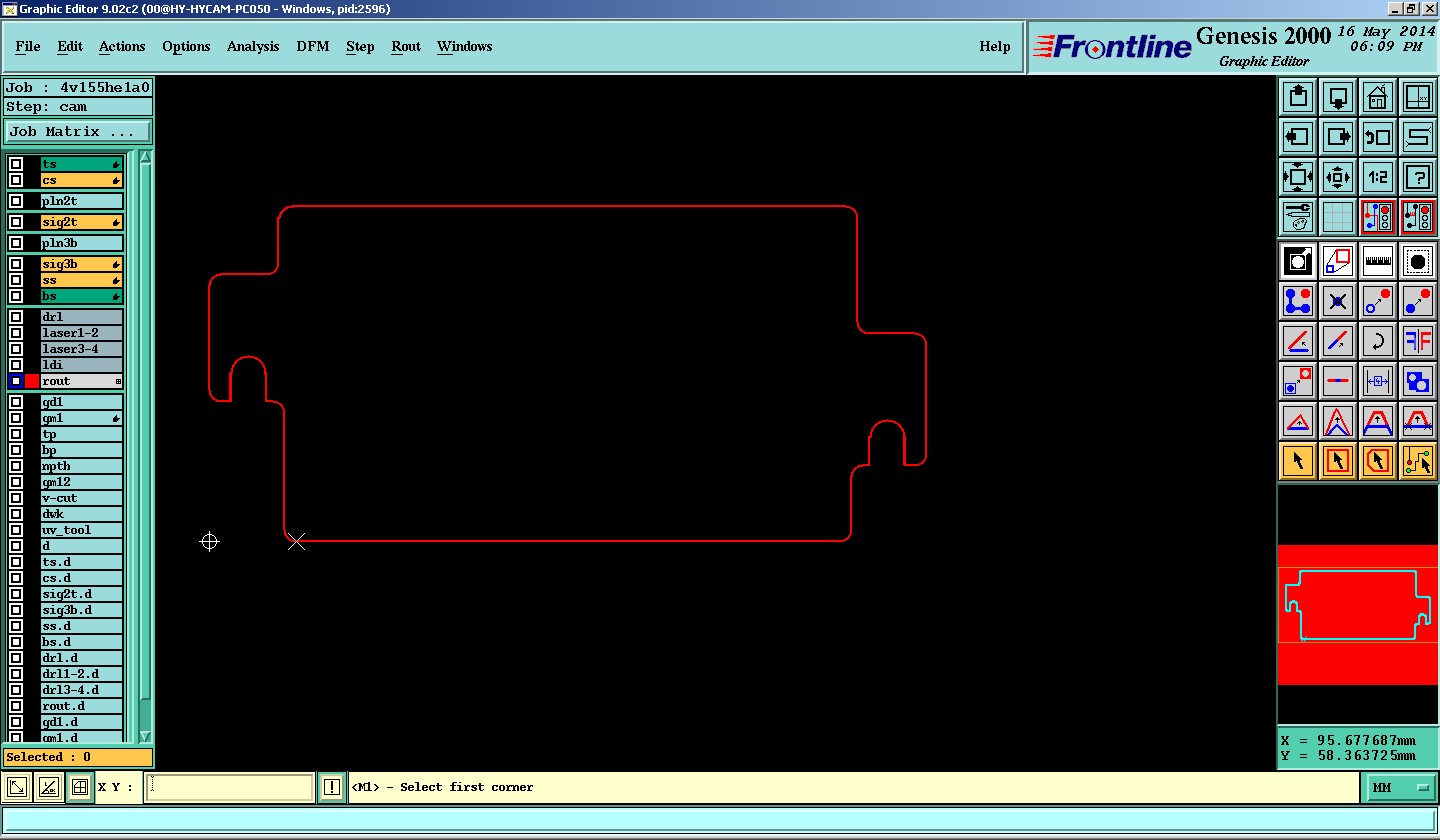Click the ruler measurement icon
Viewport: 1440px width, 840px height.
(1378, 262)
